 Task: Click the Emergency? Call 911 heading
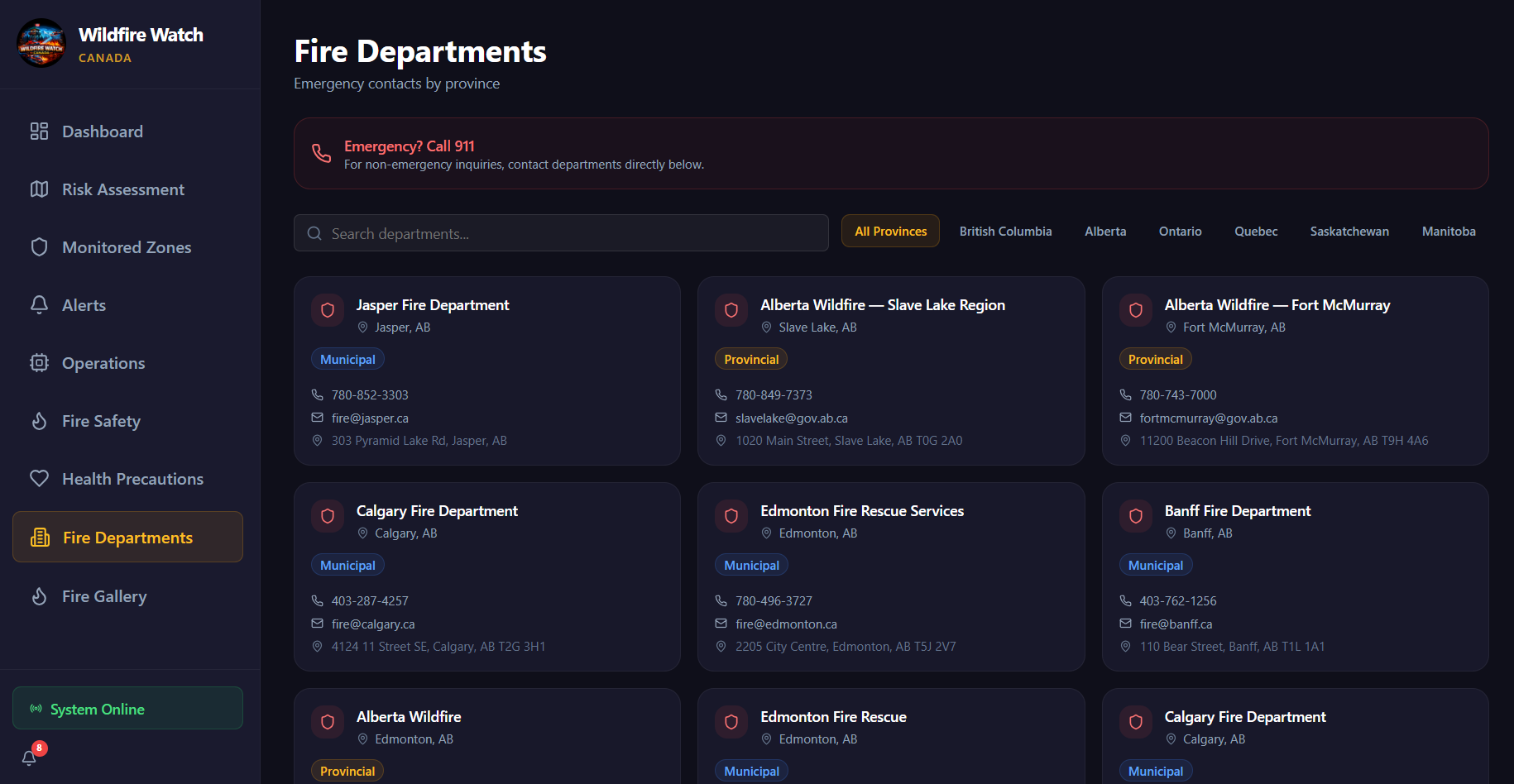410,146
